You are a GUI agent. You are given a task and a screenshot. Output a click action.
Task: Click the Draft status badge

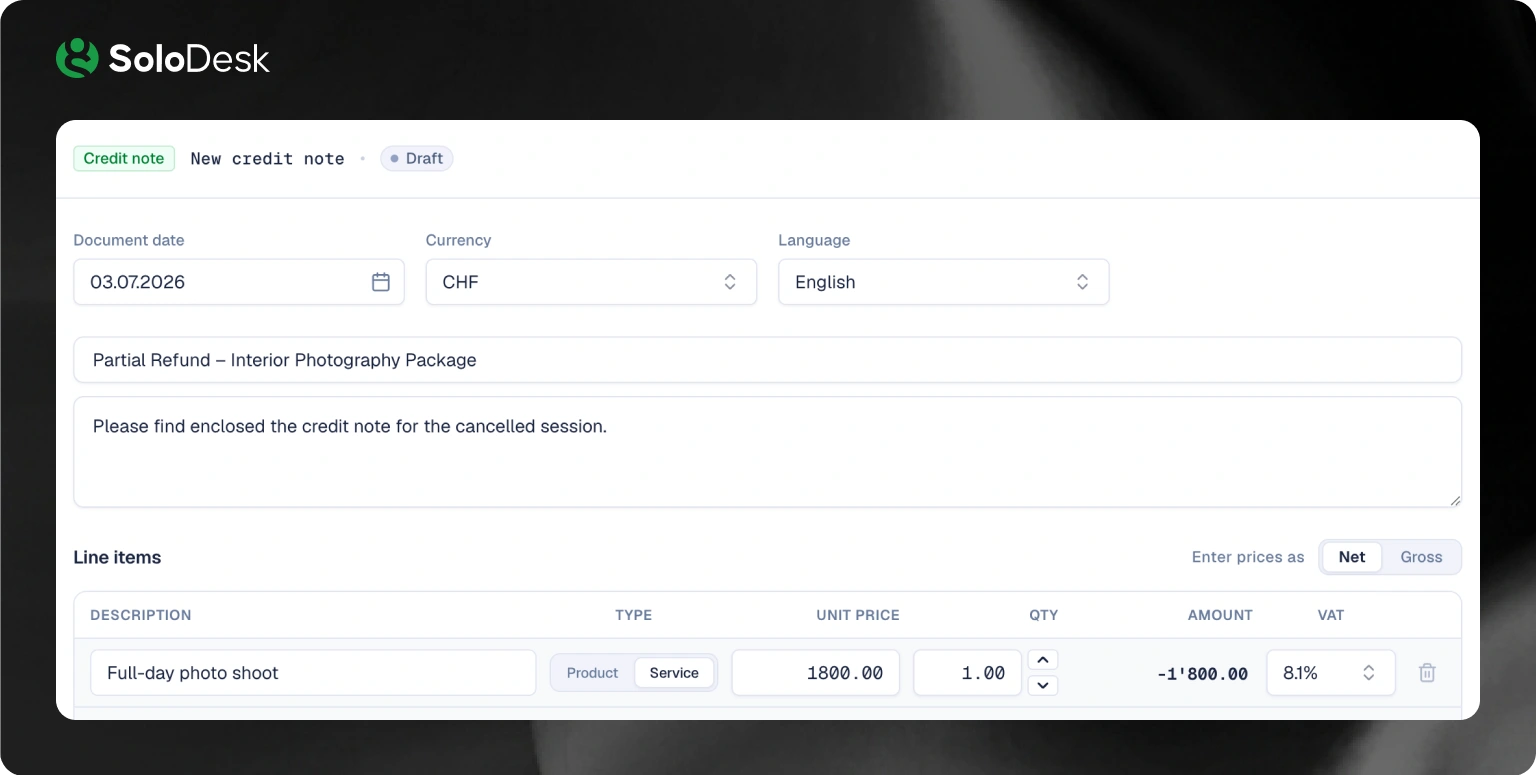pyautogui.click(x=417, y=158)
